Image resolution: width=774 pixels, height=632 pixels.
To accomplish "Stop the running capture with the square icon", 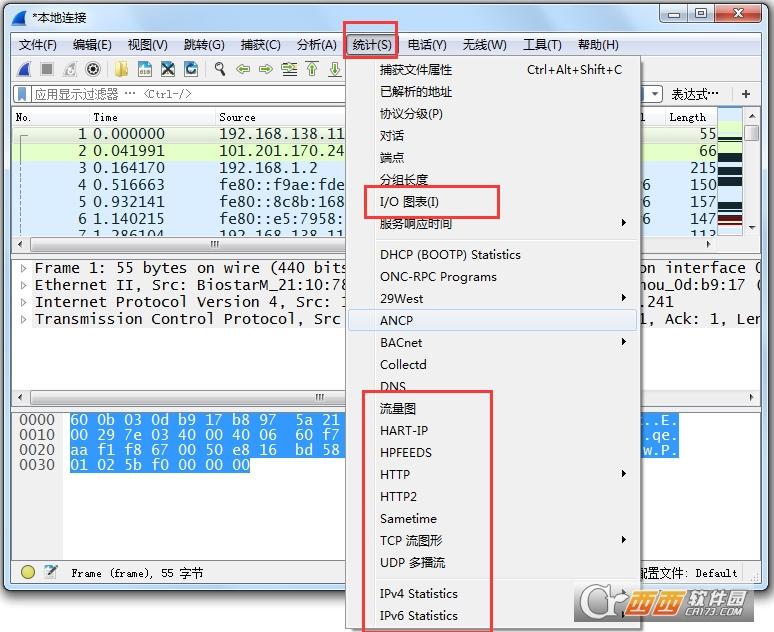I will pyautogui.click(x=47, y=69).
